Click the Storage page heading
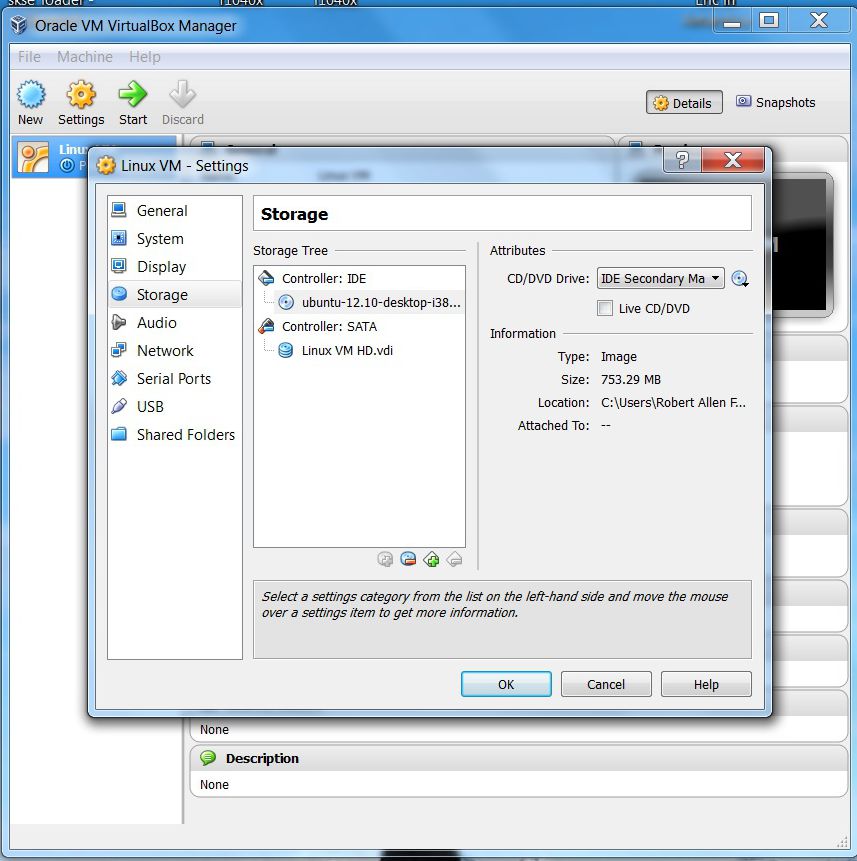857x861 pixels. [x=294, y=214]
